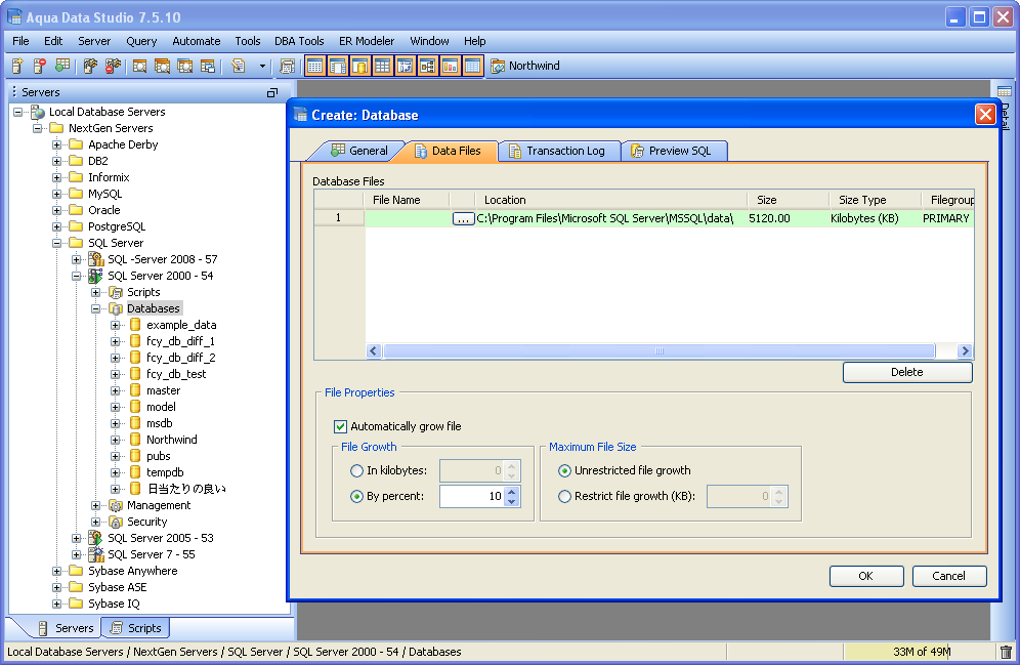Click the pubs database icon in tree
This screenshot has width=1020, height=665.
135,456
